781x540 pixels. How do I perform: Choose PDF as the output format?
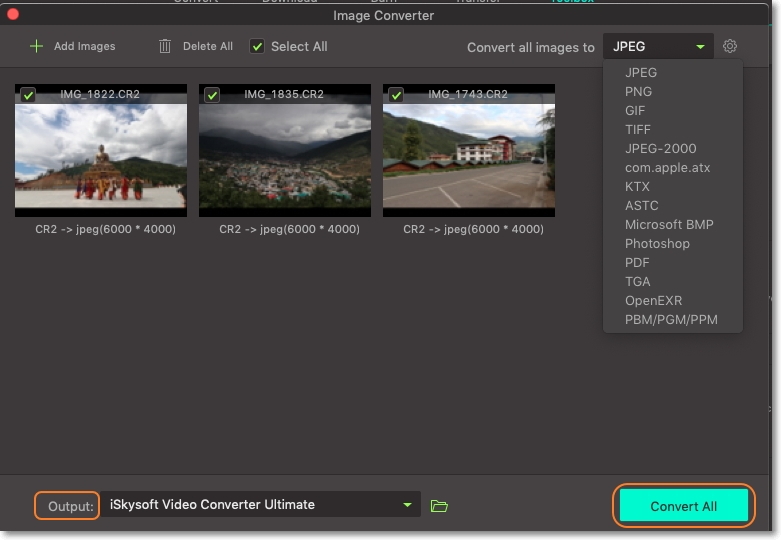click(x=637, y=263)
